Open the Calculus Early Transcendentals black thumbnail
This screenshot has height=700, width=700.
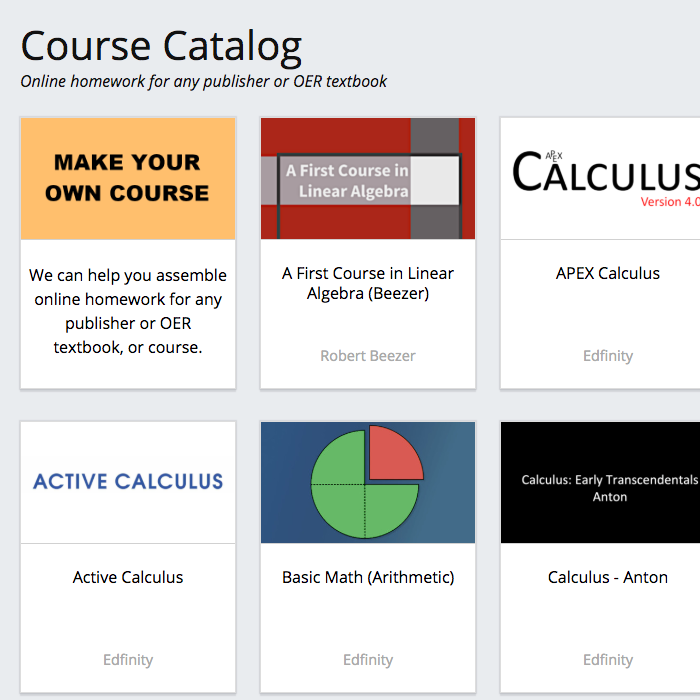(600, 483)
